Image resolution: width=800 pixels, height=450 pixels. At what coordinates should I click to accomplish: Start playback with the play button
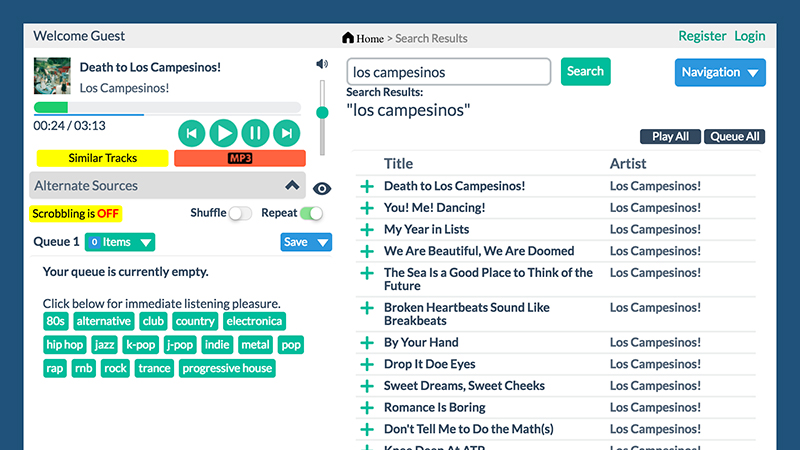point(223,133)
